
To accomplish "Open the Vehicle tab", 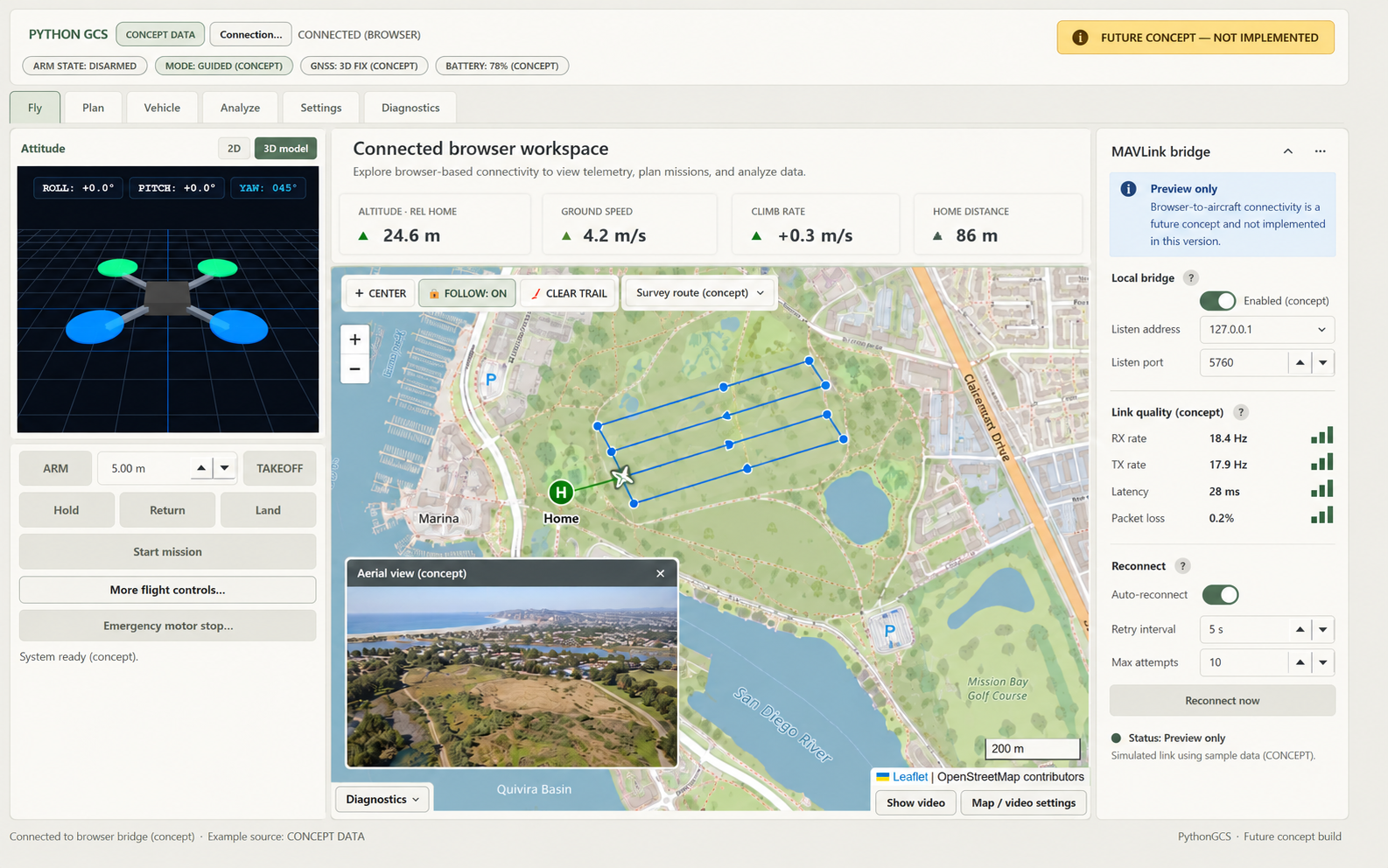I will pos(162,108).
